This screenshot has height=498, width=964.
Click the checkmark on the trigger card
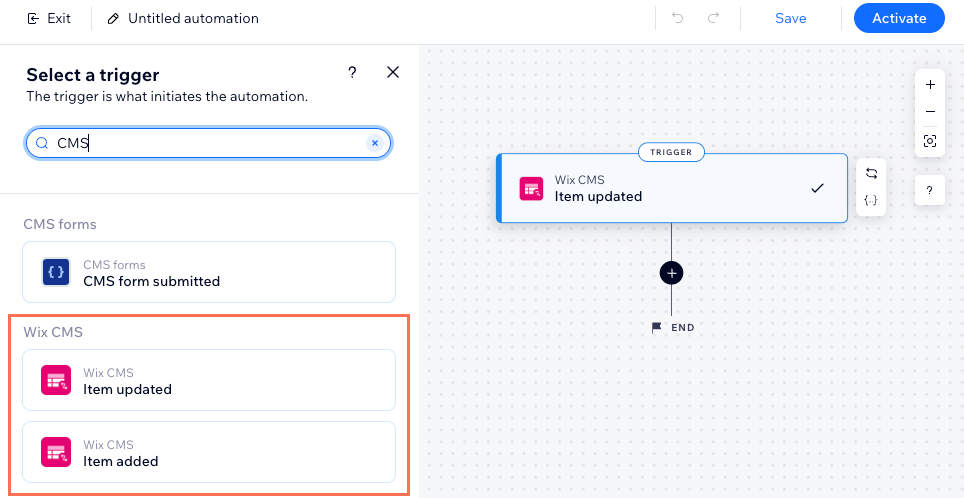point(817,188)
